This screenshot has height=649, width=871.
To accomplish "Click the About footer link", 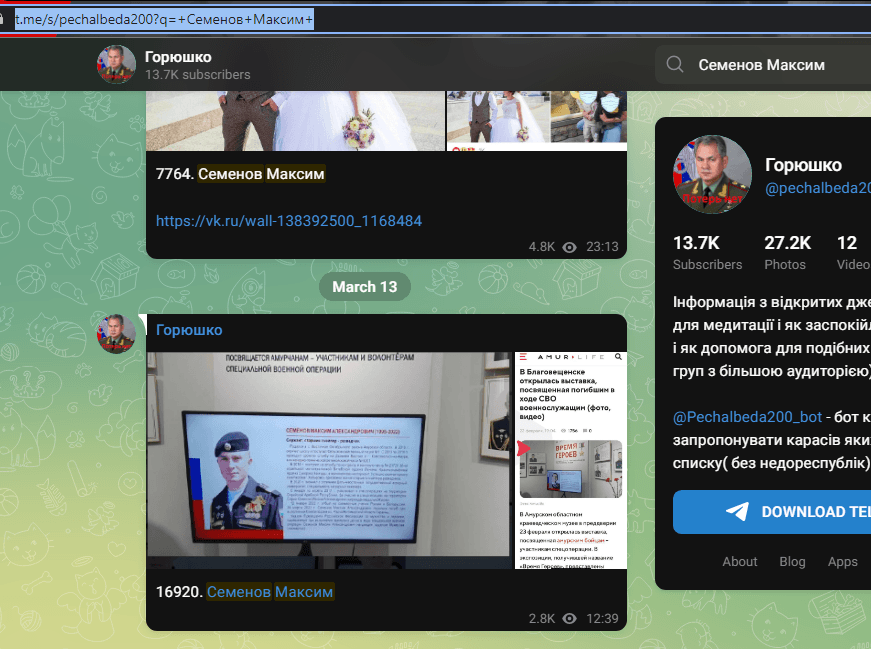I will [x=740, y=561].
